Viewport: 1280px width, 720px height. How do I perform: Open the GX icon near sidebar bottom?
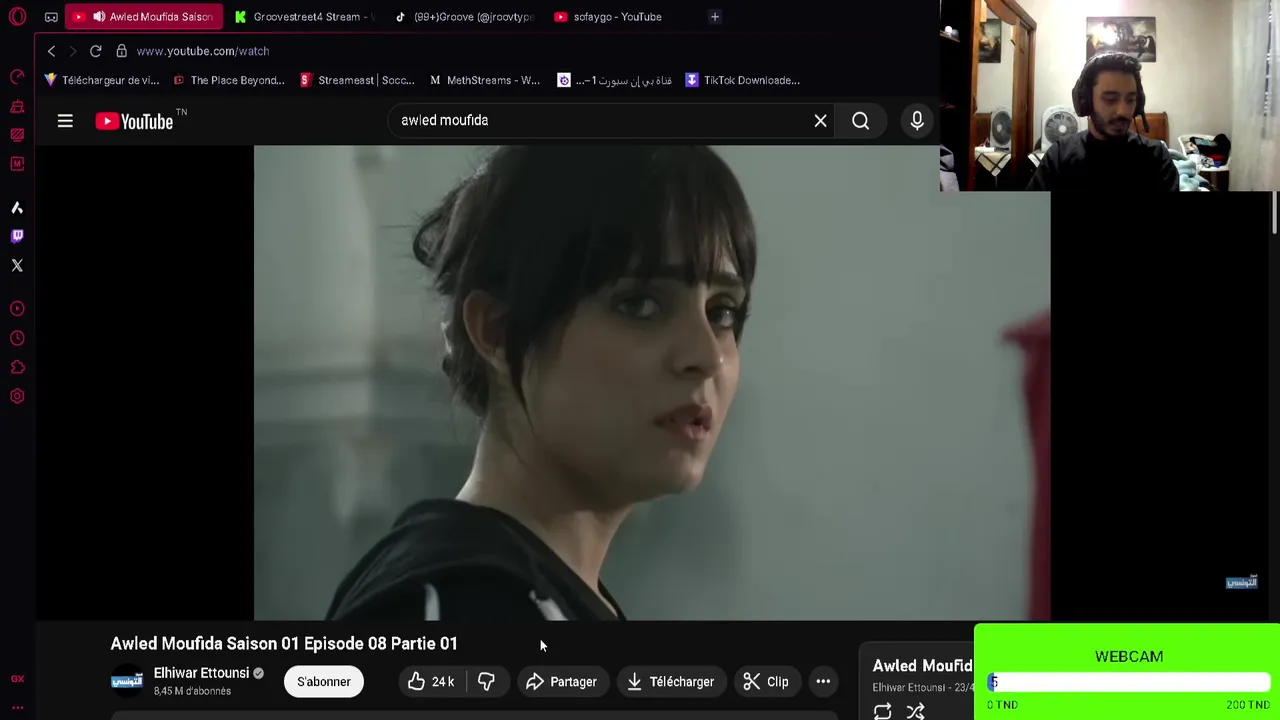pyautogui.click(x=17, y=679)
